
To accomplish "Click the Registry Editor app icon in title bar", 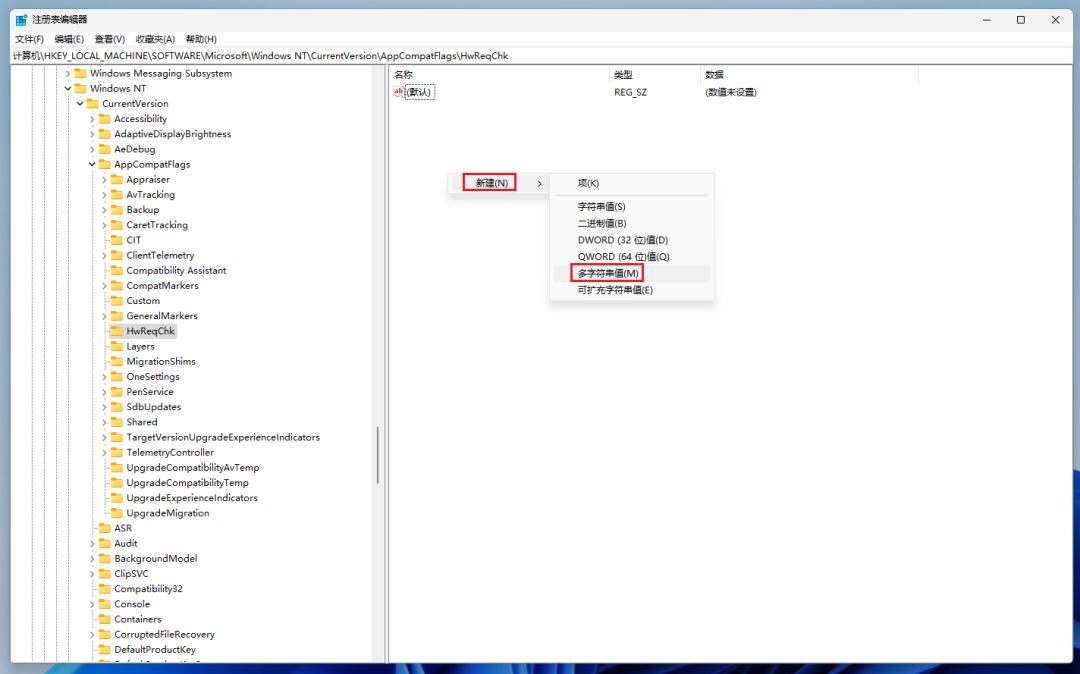I will (x=21, y=19).
